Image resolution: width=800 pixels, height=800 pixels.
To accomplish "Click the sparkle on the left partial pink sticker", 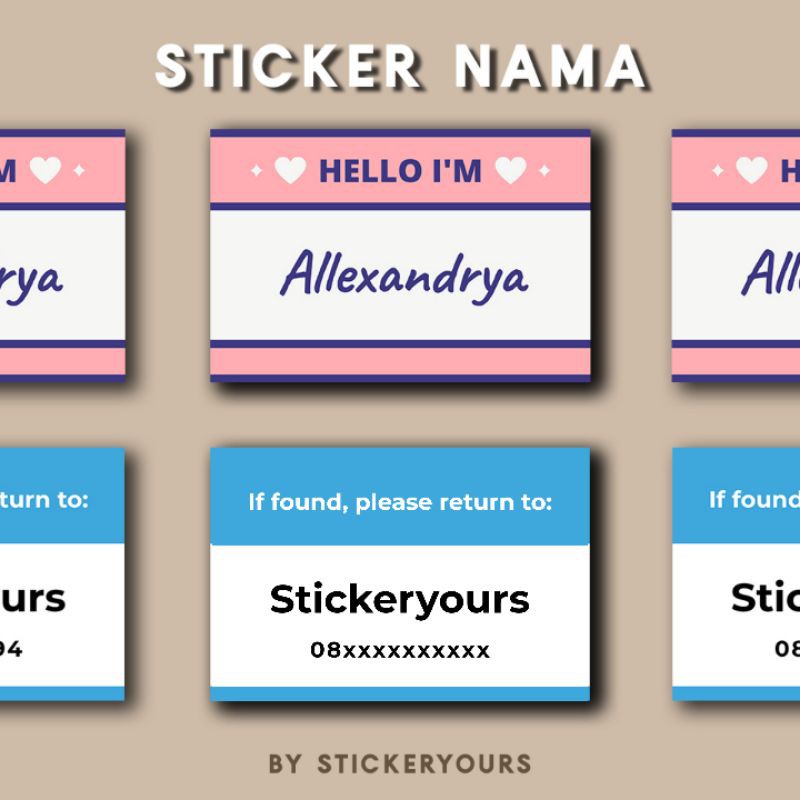I will coord(80,171).
